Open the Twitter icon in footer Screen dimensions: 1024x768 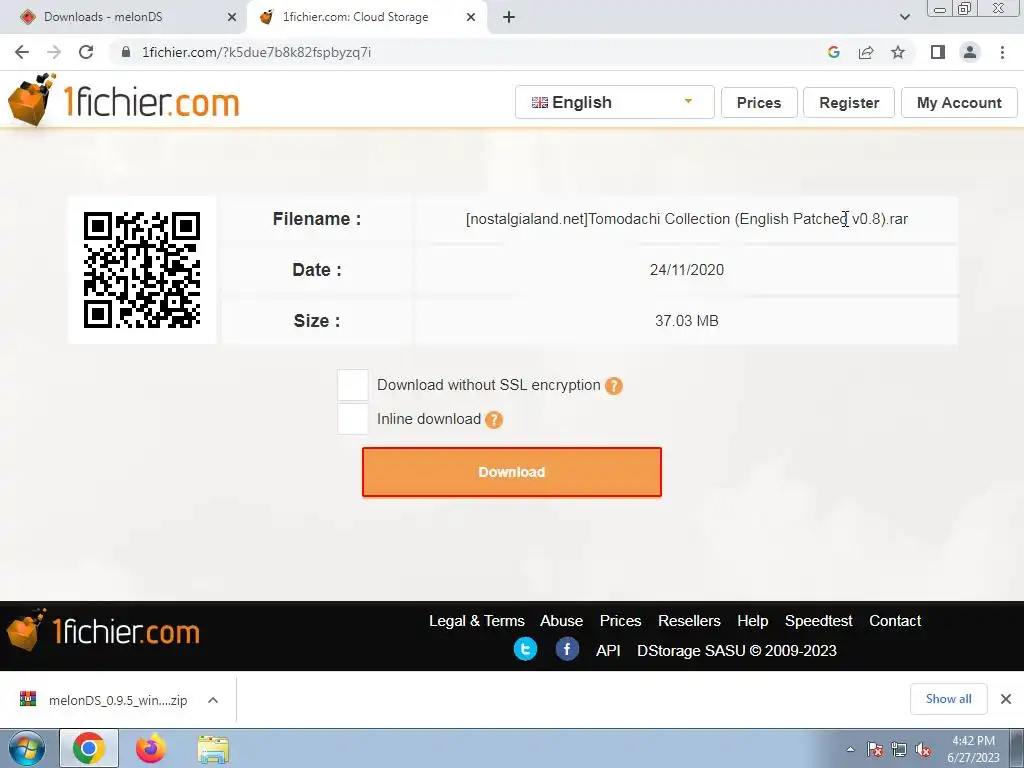click(x=525, y=649)
